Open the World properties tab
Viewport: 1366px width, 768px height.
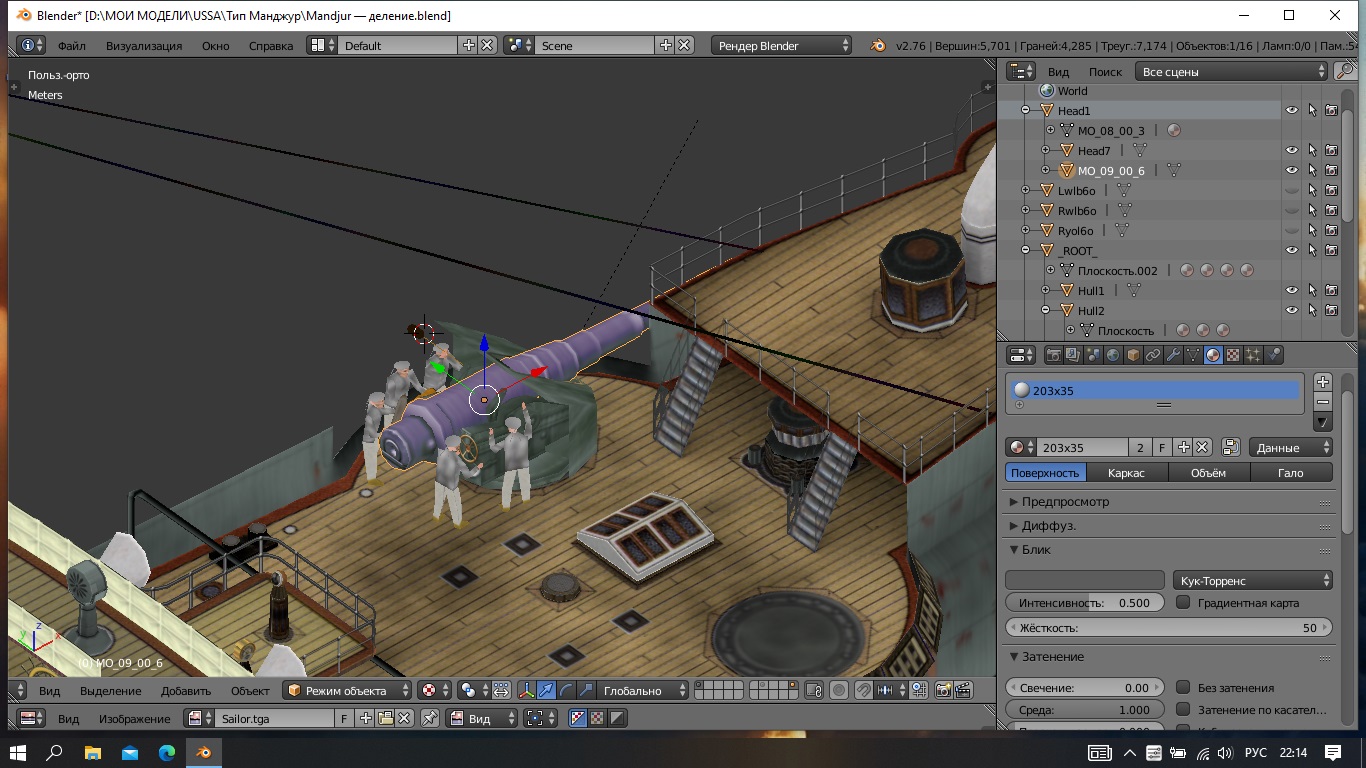click(x=1113, y=355)
